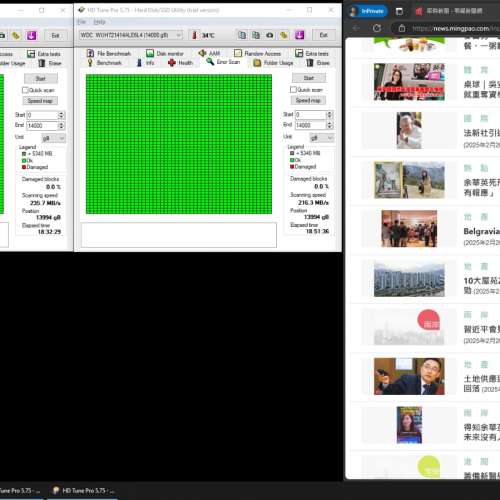Expand Unit dropdown in right HD Tune window
Viewport: 500px width, 500px height.
330,138
